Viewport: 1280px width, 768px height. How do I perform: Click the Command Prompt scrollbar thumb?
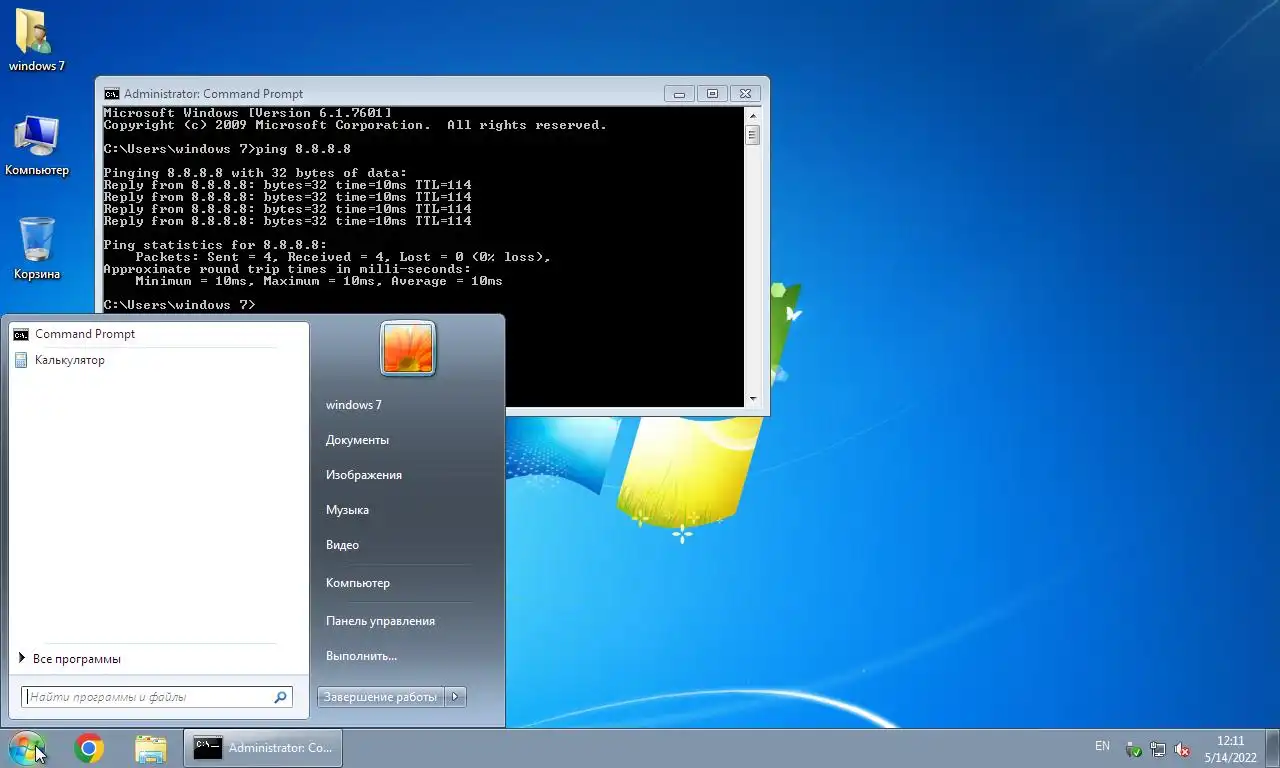click(753, 135)
